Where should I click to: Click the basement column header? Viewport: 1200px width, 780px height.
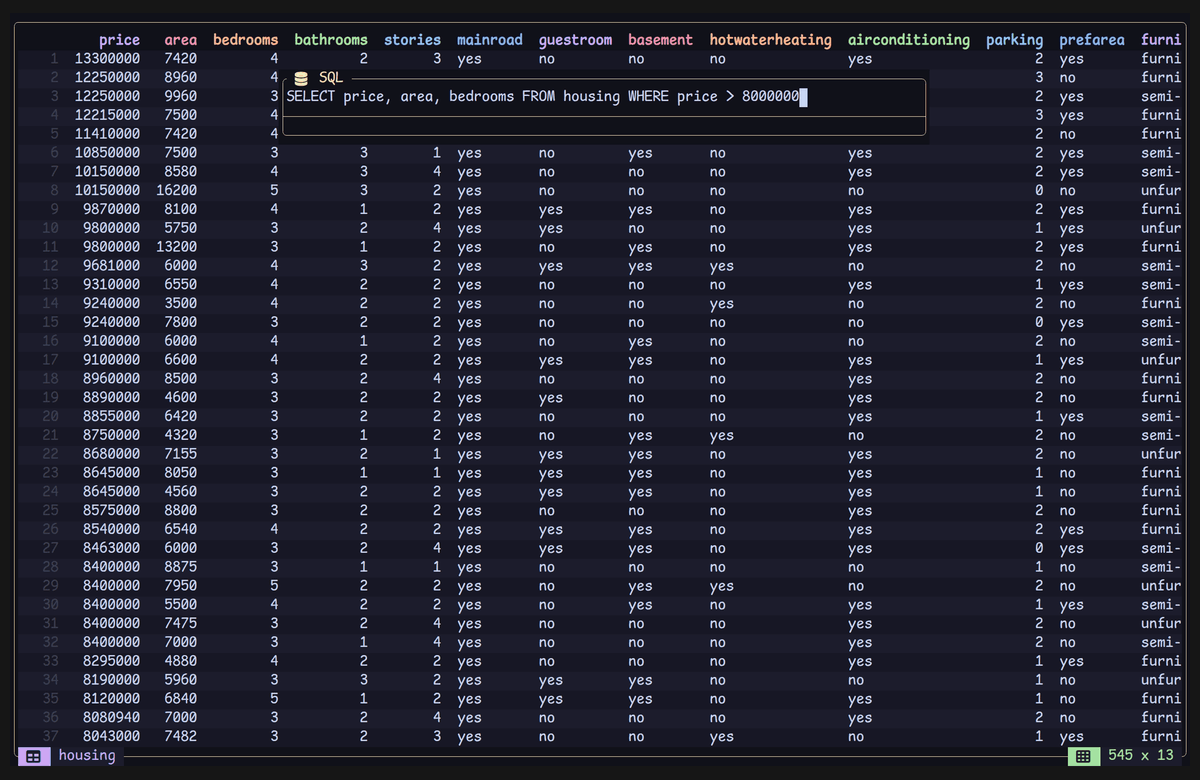pos(660,40)
